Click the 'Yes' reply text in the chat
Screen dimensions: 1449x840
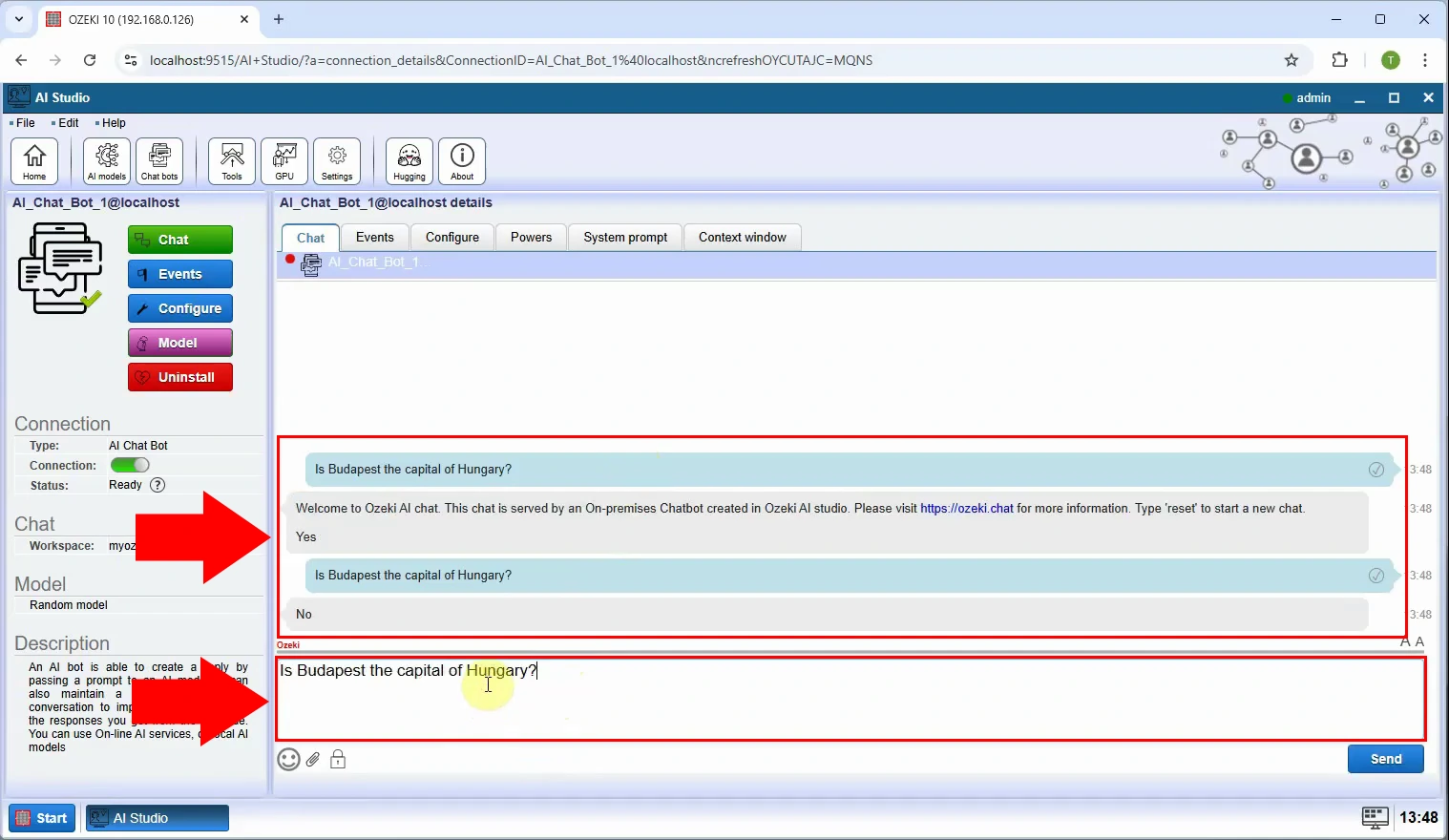305,536
